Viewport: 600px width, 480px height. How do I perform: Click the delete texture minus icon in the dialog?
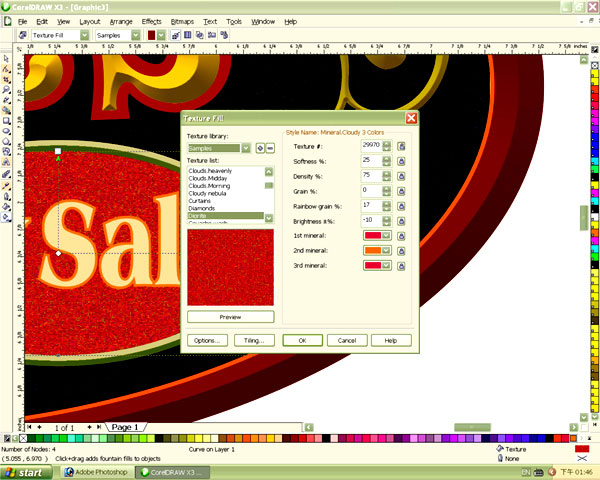point(270,148)
